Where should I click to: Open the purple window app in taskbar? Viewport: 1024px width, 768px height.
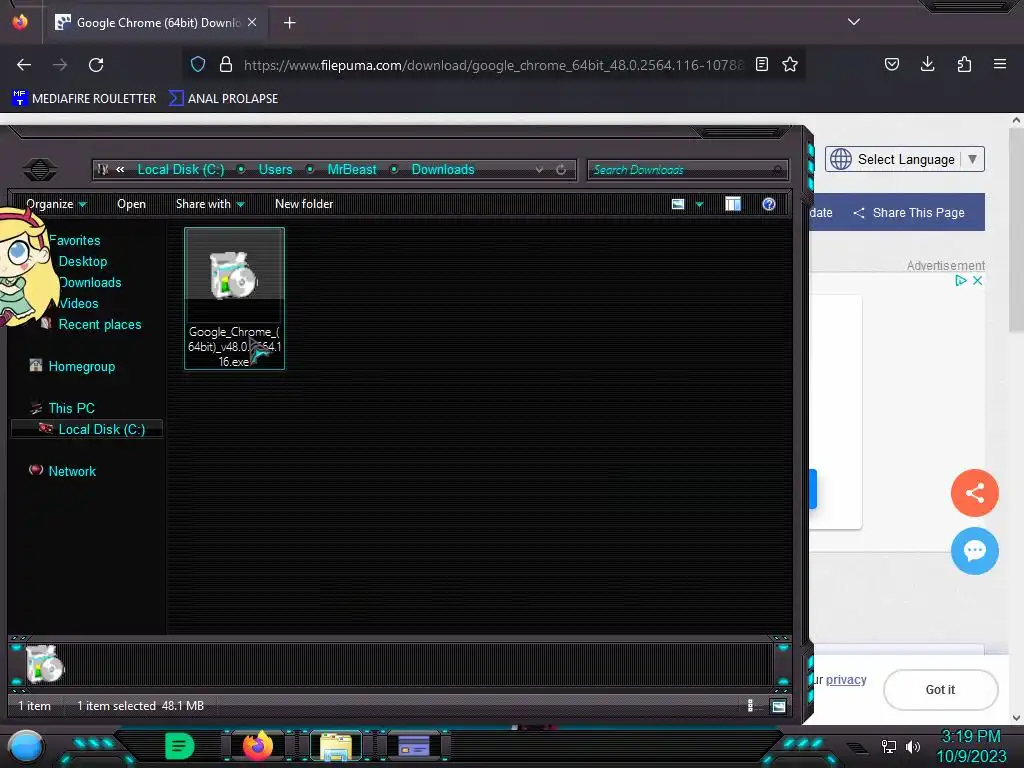(413, 746)
